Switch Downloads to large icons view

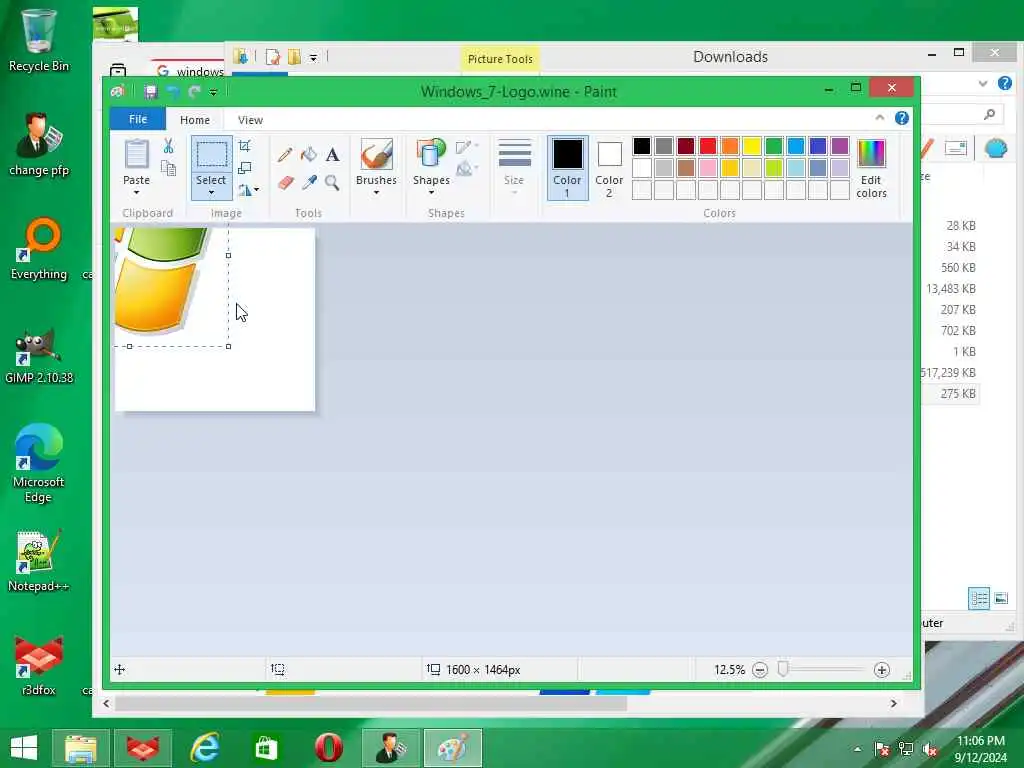1001,598
